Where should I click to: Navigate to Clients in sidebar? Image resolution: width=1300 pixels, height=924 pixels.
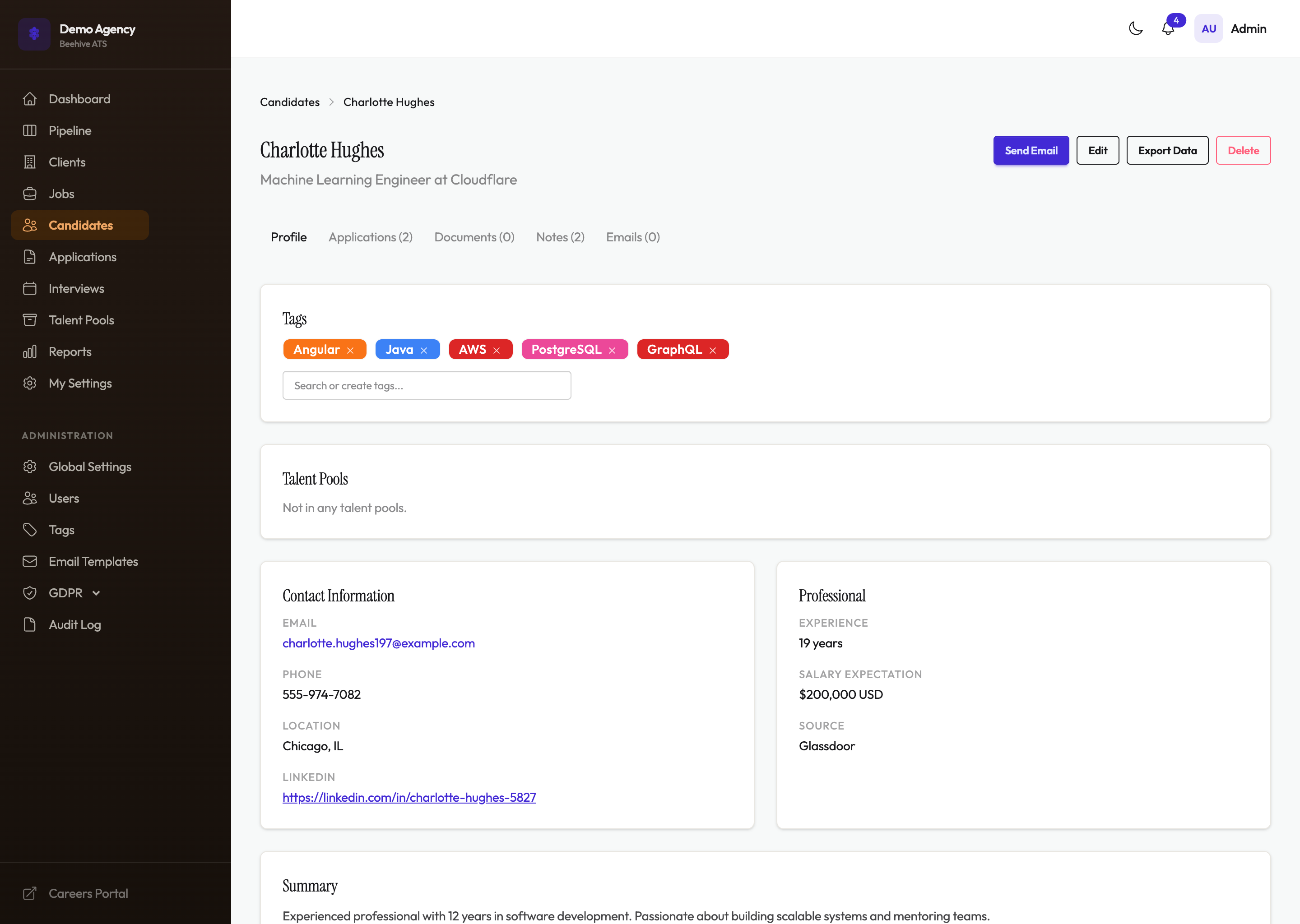click(67, 162)
